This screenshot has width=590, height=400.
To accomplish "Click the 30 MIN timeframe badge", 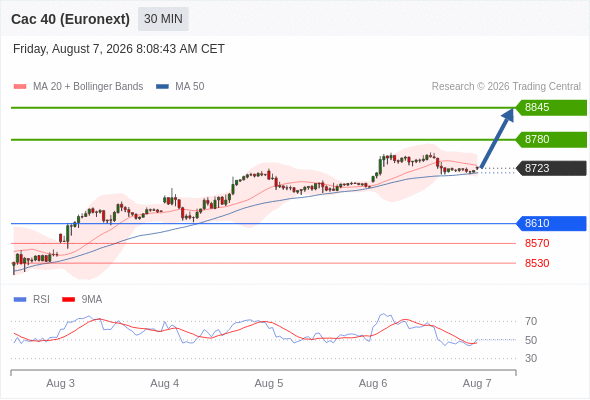I will 163,19.
